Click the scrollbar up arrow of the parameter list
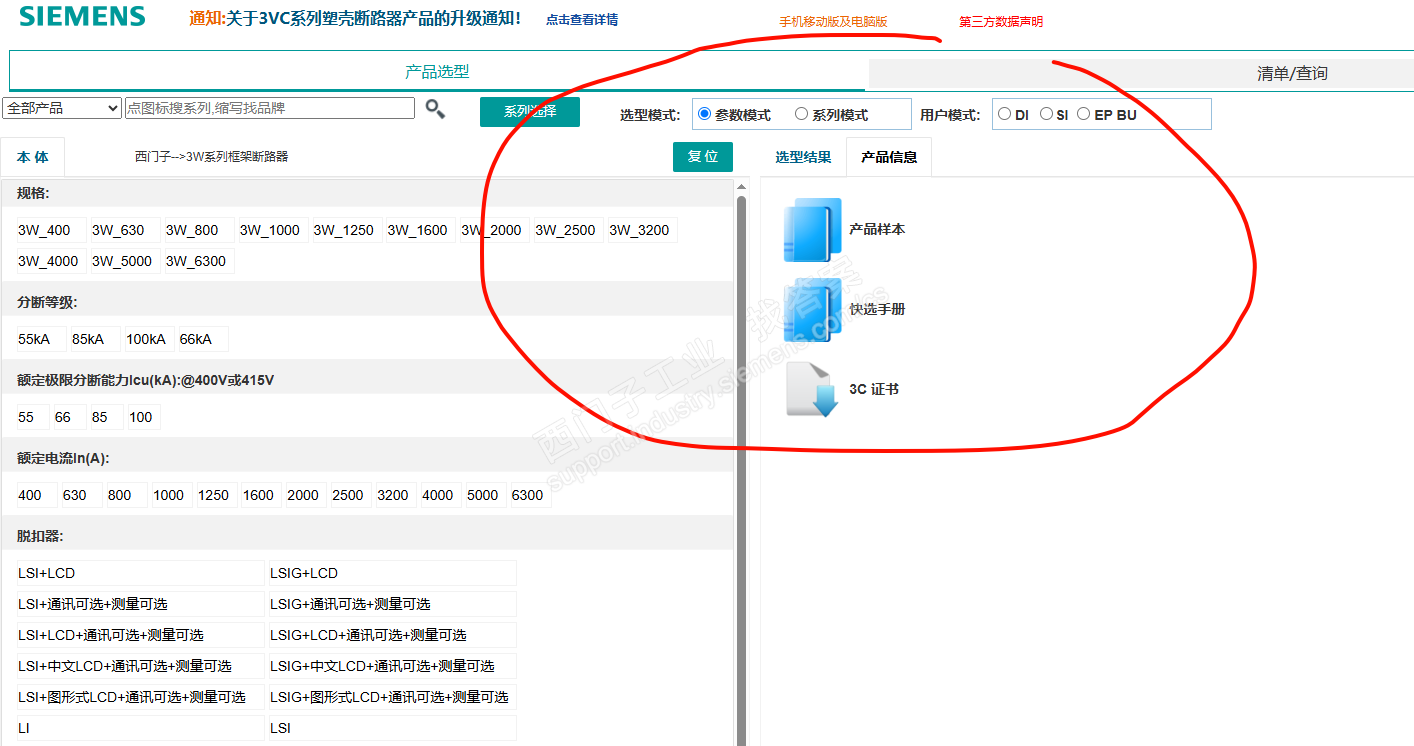 click(742, 187)
